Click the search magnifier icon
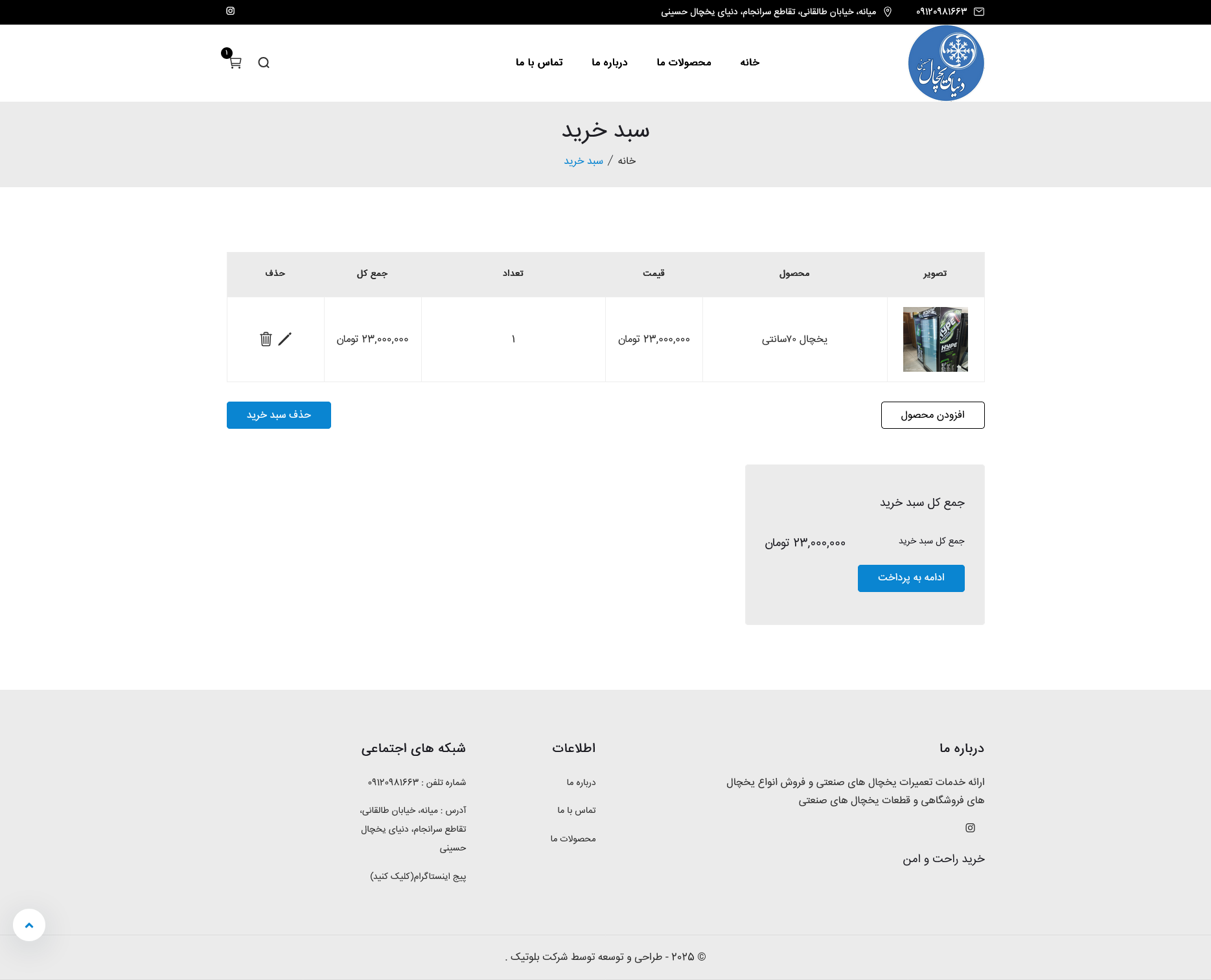The image size is (1211, 980). pos(264,63)
